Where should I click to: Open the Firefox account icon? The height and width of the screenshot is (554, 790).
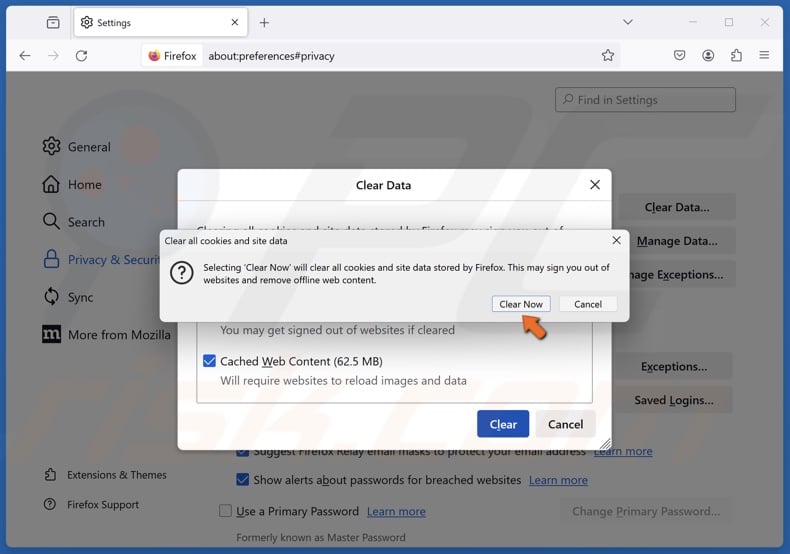pos(708,55)
